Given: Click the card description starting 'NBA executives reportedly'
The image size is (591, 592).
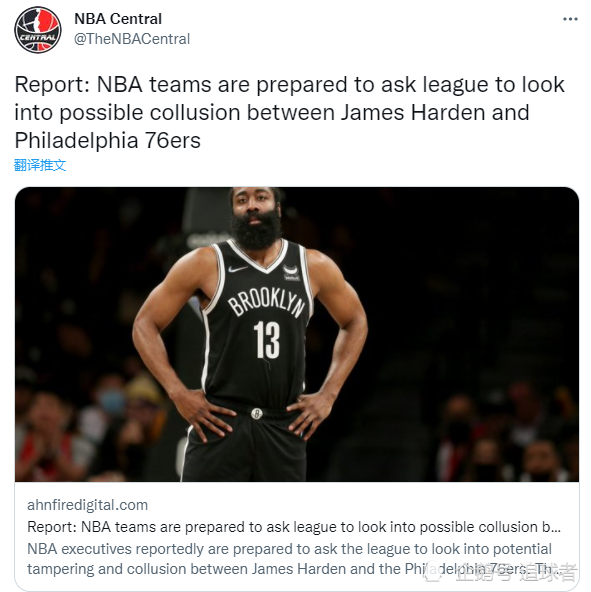Looking at the screenshot, I should [291, 559].
